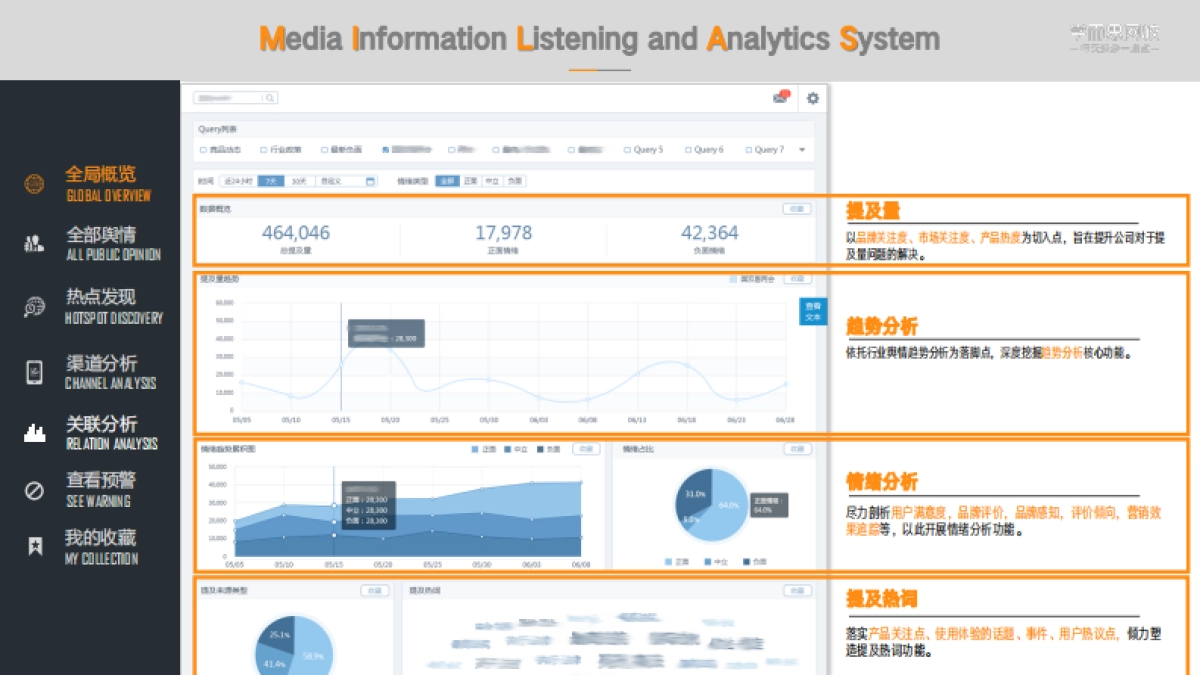The height and width of the screenshot is (675, 1200).
Task: Select the 30天 time range tab
Action: [299, 181]
